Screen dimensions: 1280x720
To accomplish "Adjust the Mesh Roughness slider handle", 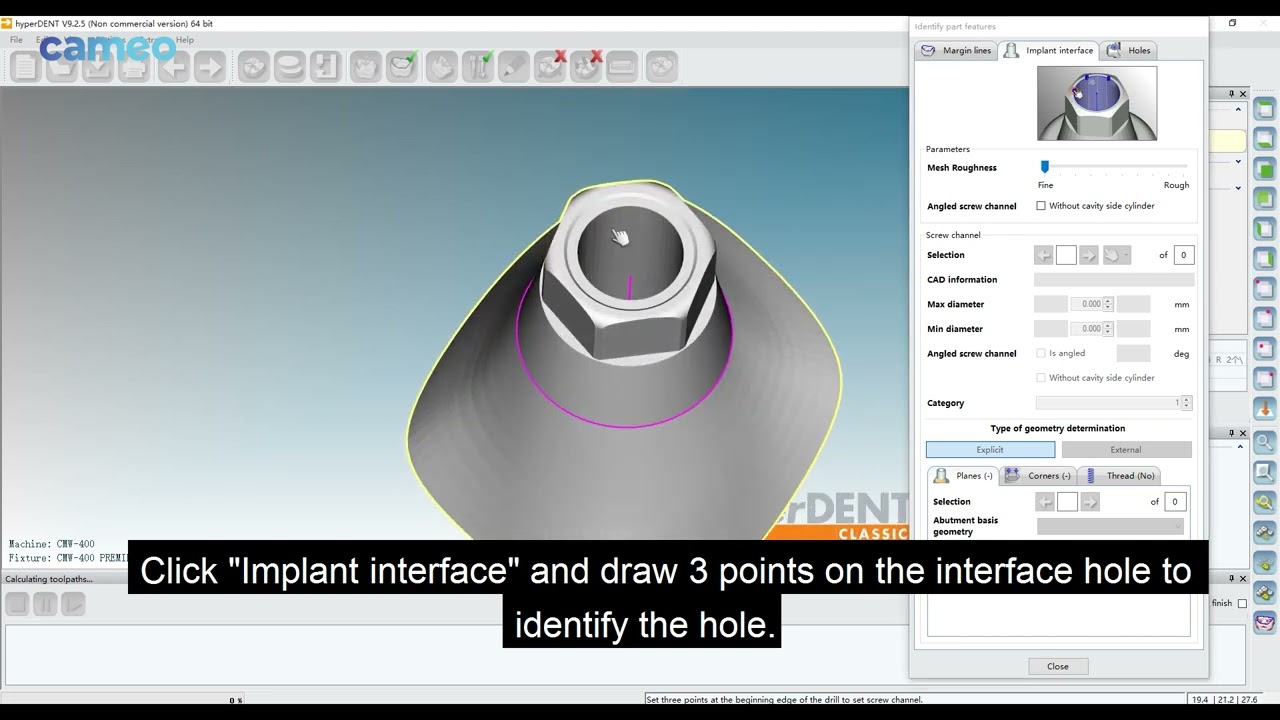I will [x=1045, y=167].
